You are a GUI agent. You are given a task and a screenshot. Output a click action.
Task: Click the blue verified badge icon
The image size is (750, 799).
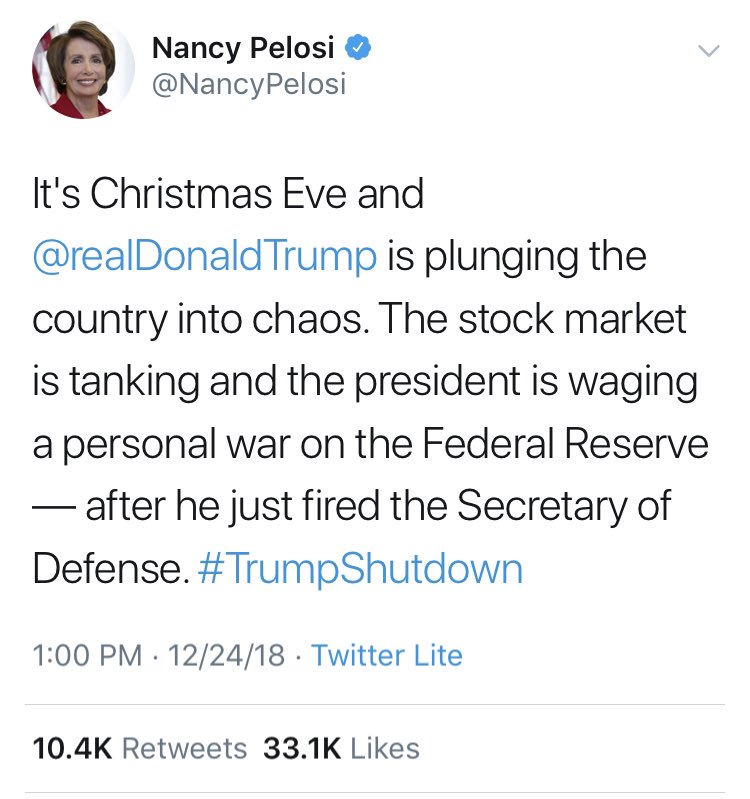358,46
